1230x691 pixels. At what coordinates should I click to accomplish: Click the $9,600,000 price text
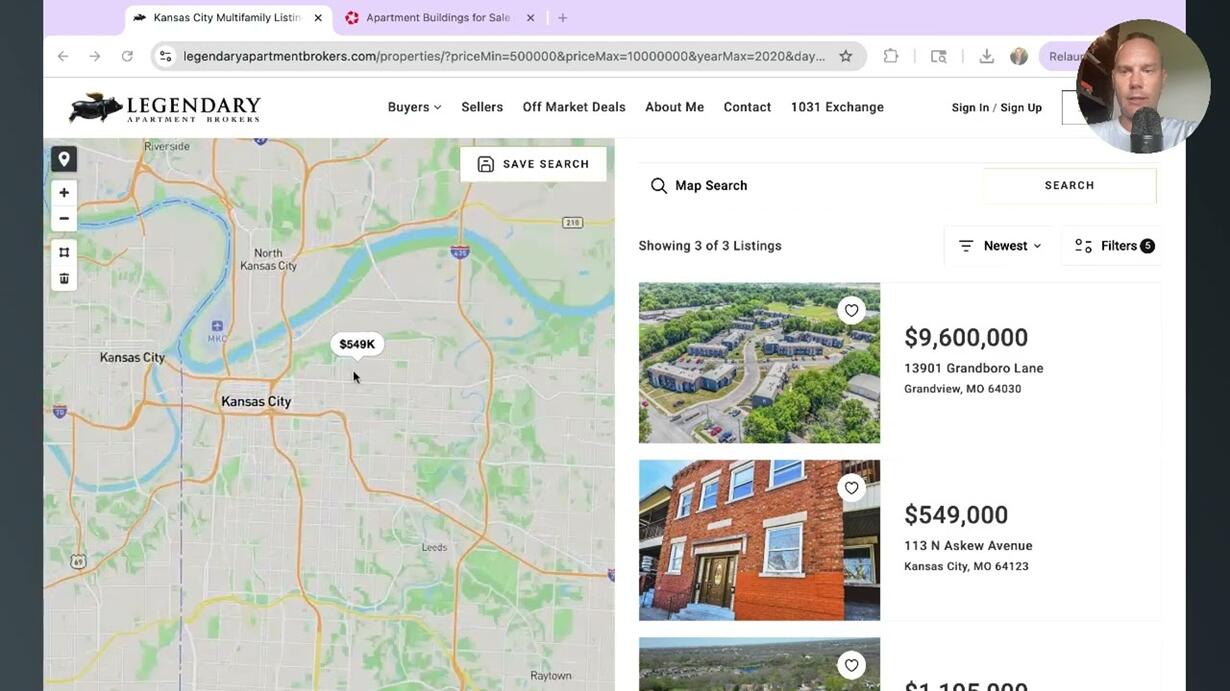pyautogui.click(x=966, y=338)
